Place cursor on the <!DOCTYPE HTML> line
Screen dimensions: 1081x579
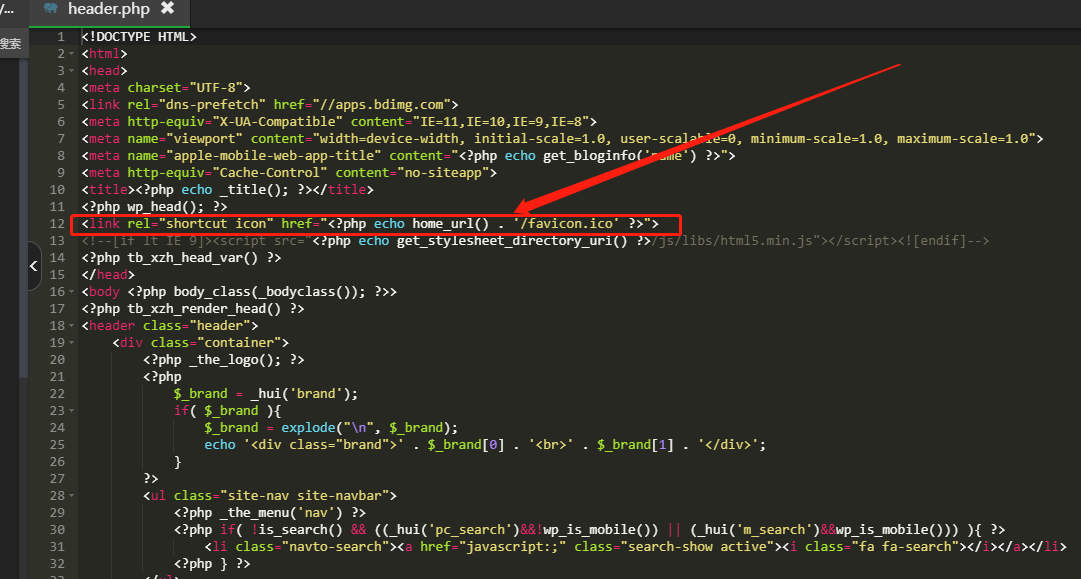[x=139, y=37]
